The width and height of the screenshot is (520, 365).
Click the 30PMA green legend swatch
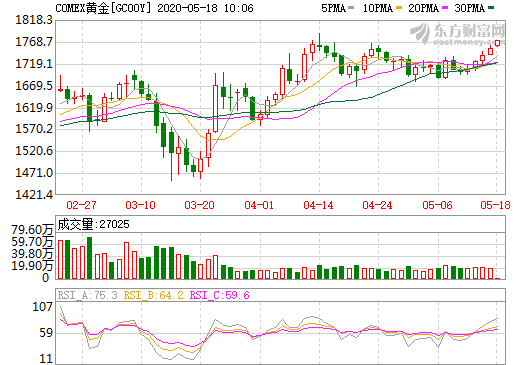click(491, 8)
